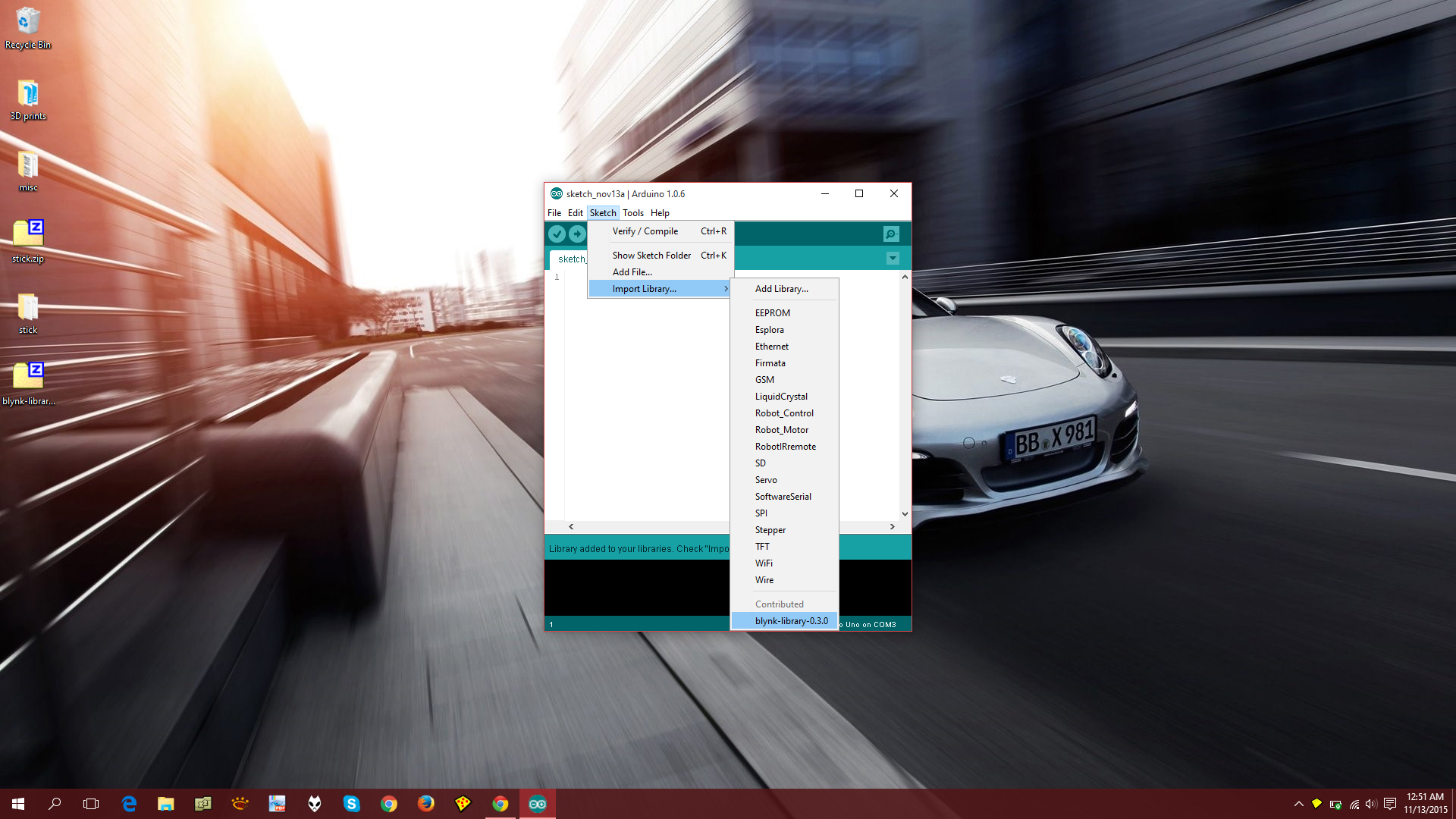Import the Servo library
This screenshot has height=819, width=1456.
pyautogui.click(x=784, y=480)
